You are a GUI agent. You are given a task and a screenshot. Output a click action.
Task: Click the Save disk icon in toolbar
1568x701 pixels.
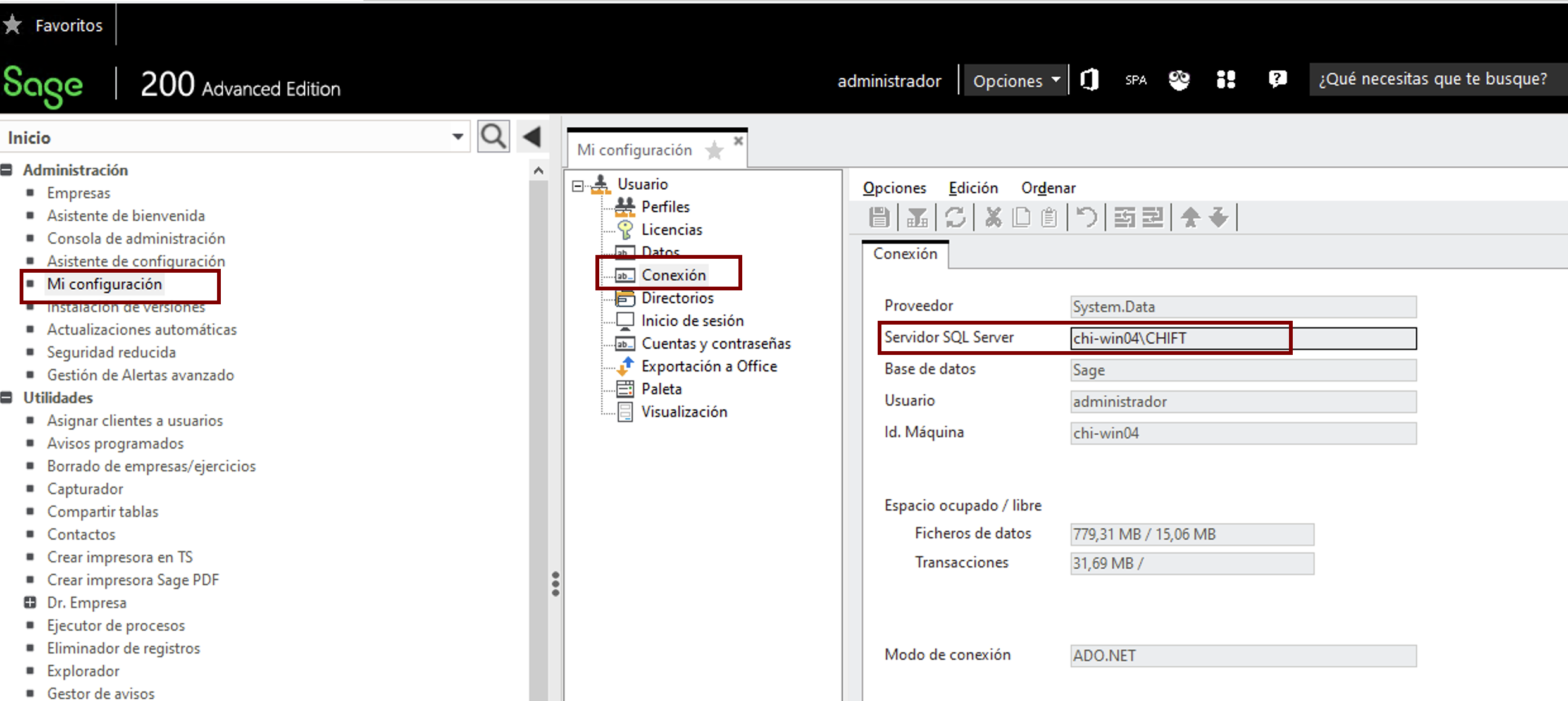coord(879,218)
